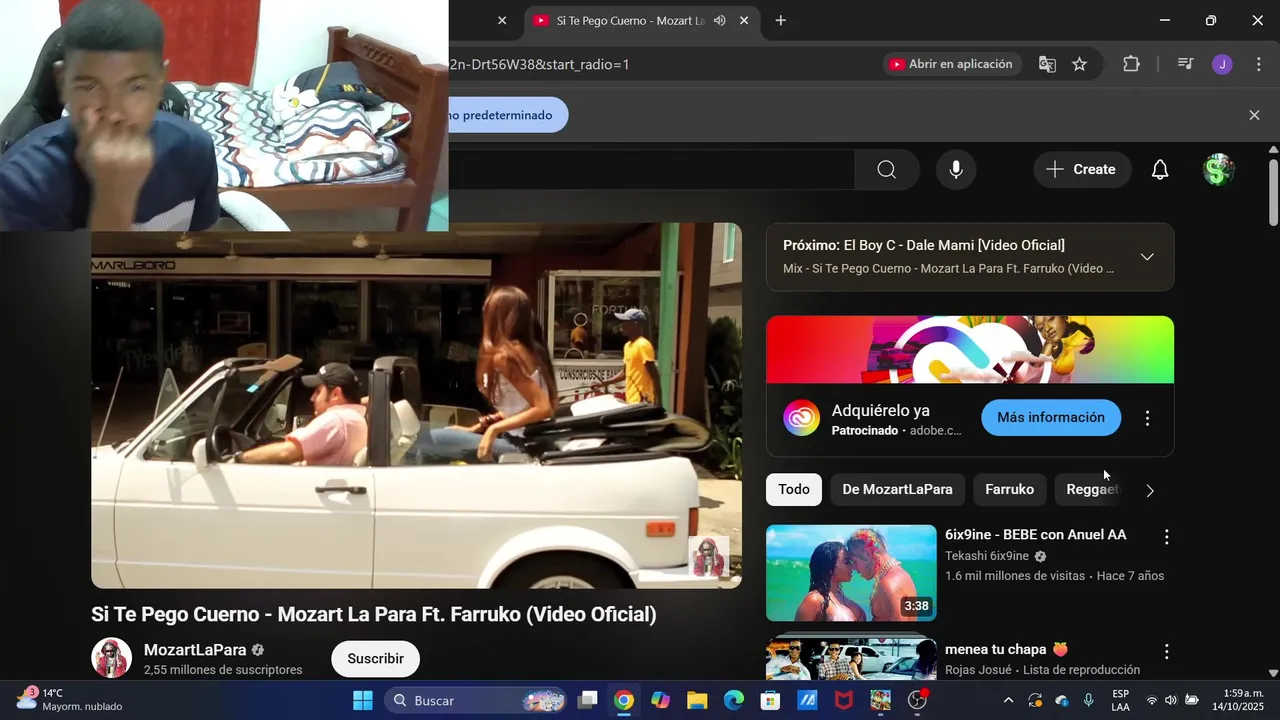Image resolution: width=1280 pixels, height=720 pixels.
Task: Open the Chrome extensions puzzle icon
Action: click(x=1131, y=64)
